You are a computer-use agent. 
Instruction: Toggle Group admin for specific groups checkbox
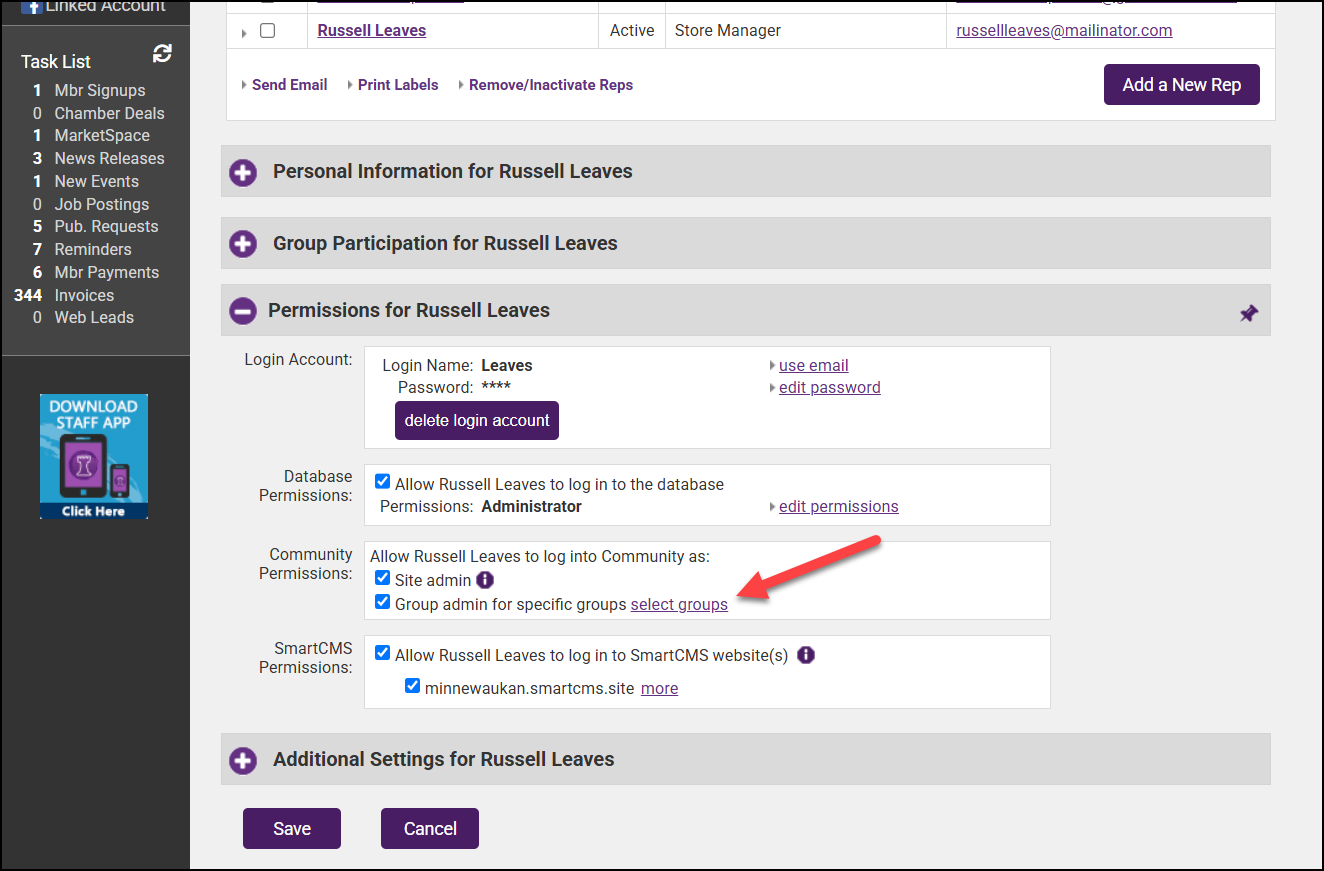382,602
